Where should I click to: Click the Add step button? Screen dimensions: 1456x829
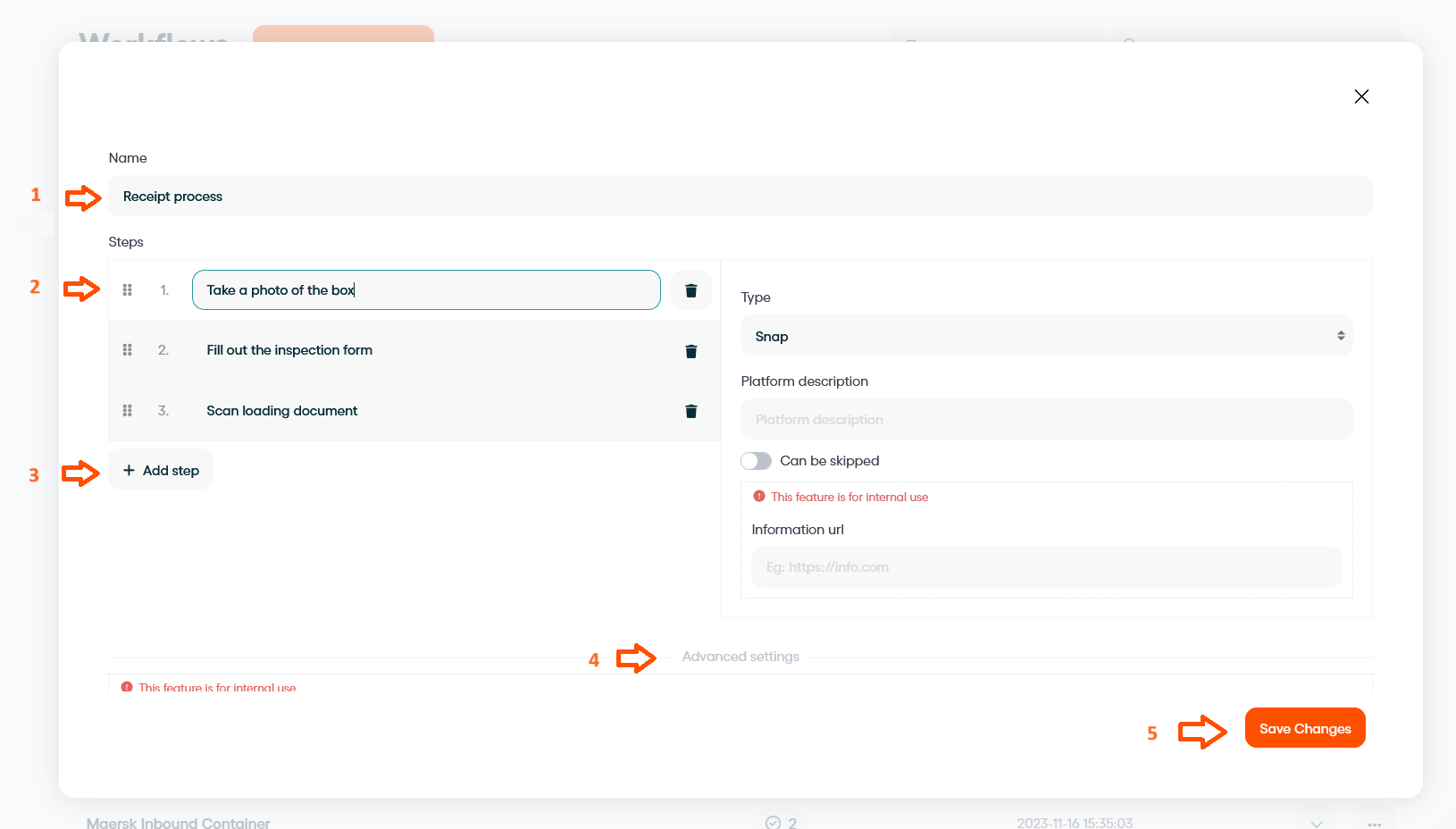tap(161, 471)
